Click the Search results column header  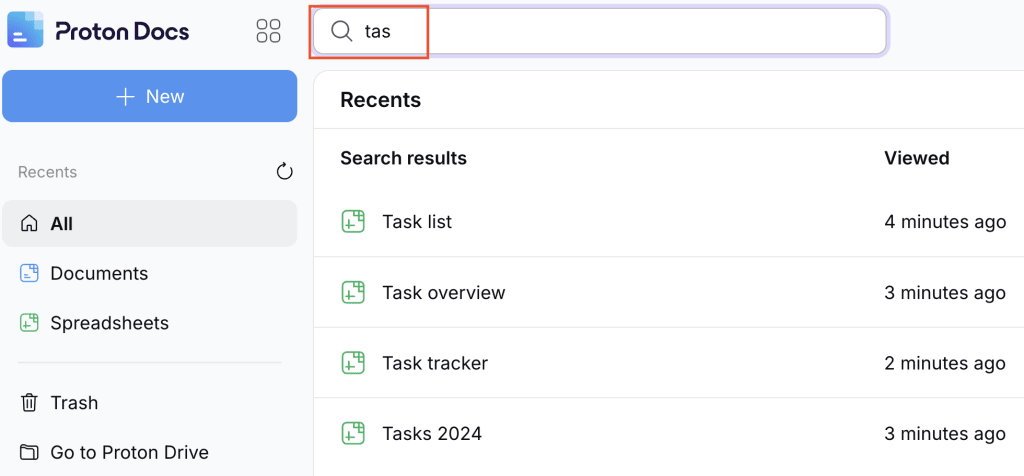[404, 157]
